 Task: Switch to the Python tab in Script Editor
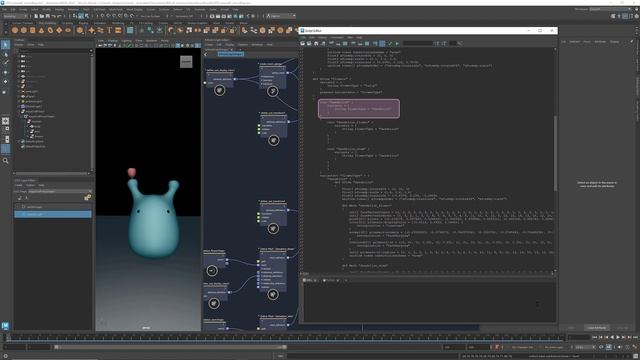pyautogui.click(x=329, y=280)
